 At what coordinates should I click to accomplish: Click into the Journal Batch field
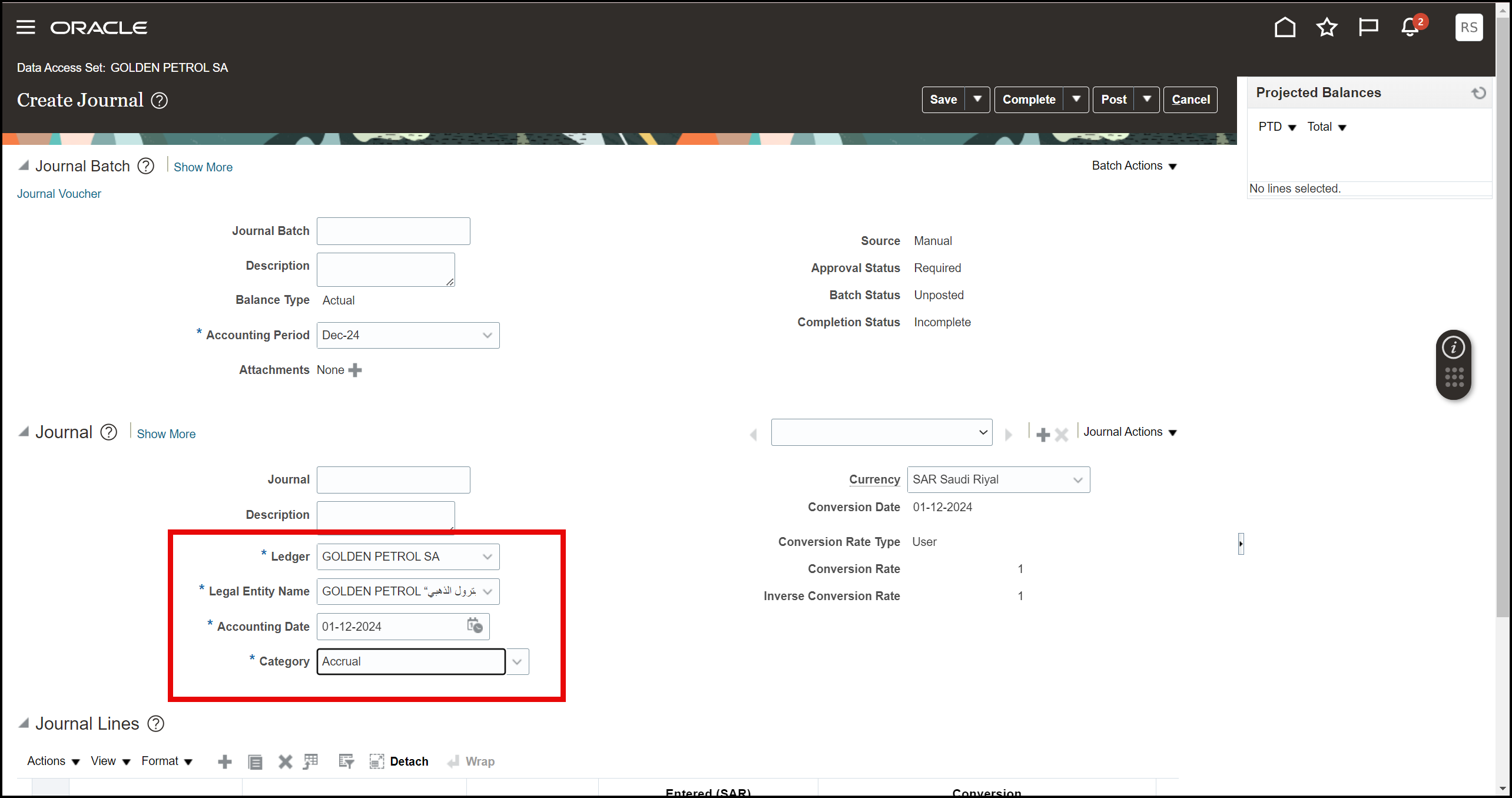[393, 231]
